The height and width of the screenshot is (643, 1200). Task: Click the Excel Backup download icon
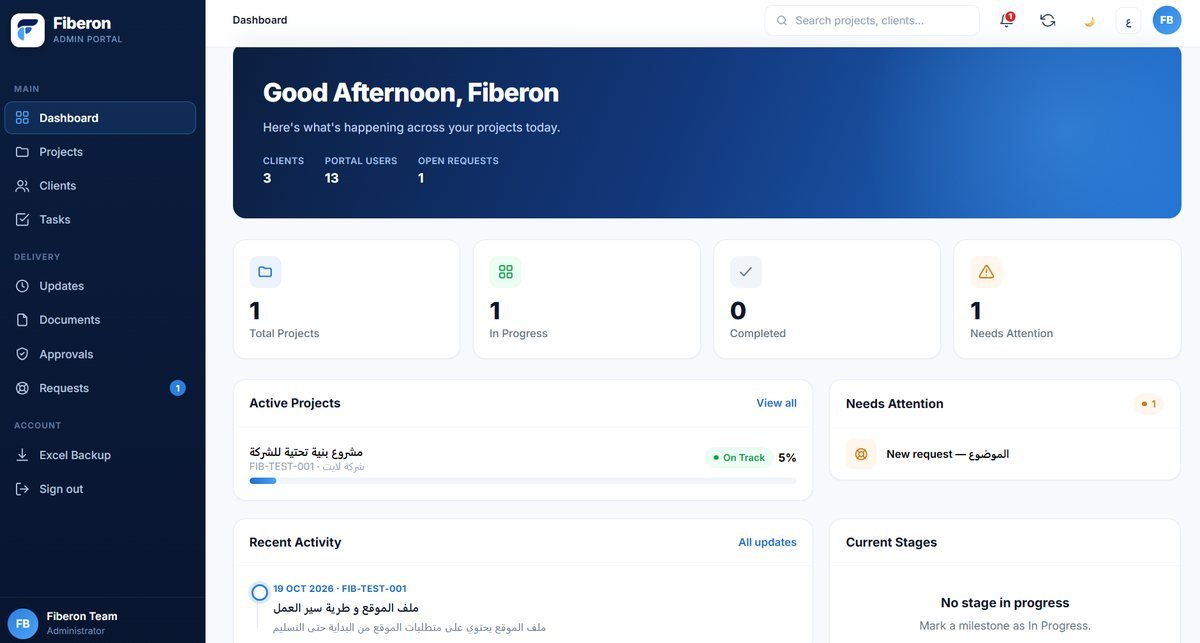22,455
